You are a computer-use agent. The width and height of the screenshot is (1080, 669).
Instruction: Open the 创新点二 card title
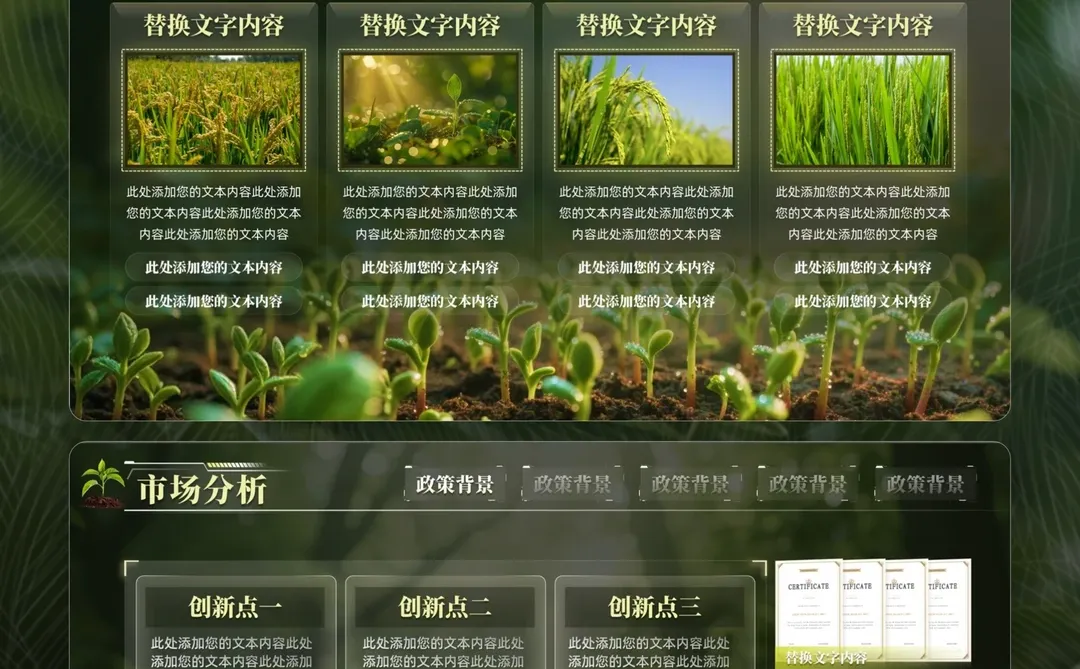pos(443,606)
